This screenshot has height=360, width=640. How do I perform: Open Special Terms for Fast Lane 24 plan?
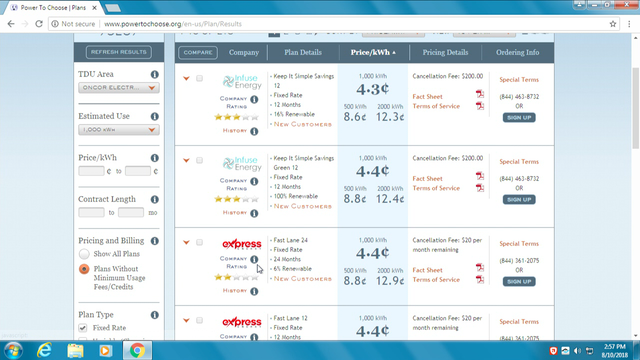519,244
